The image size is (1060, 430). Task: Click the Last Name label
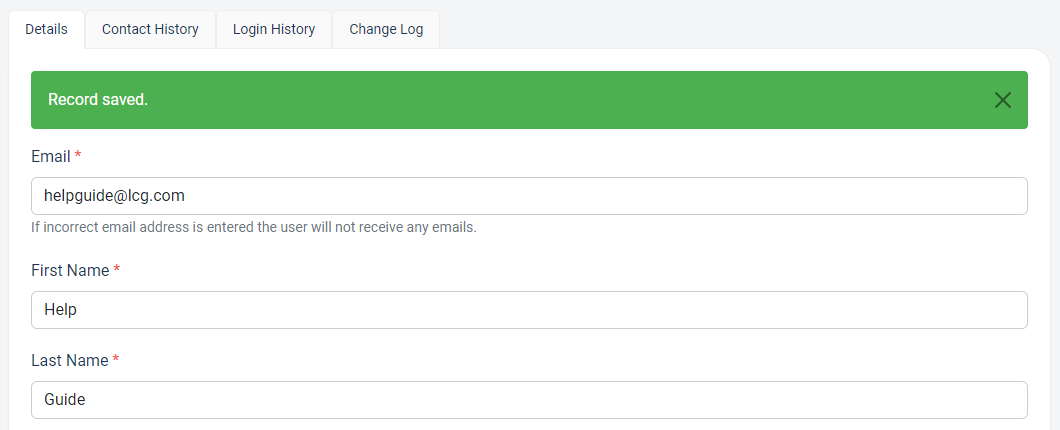pos(70,360)
